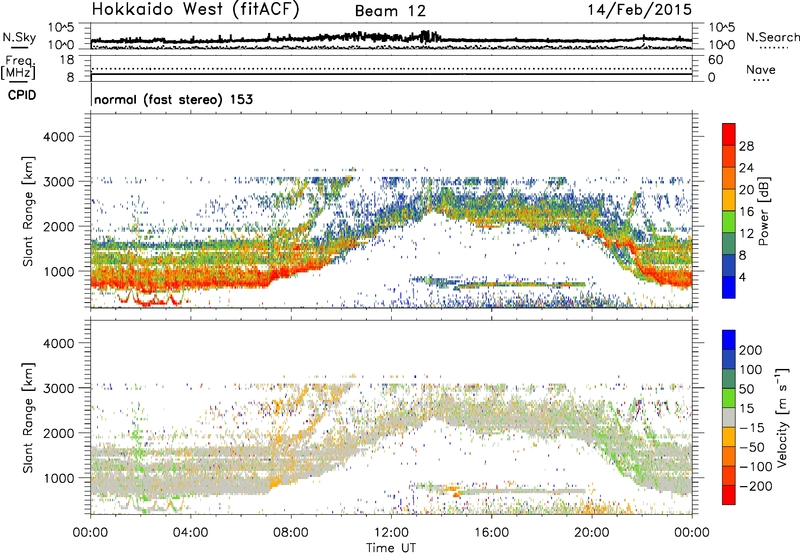Click '1000' on the velocity panel range axis

tap(58, 478)
